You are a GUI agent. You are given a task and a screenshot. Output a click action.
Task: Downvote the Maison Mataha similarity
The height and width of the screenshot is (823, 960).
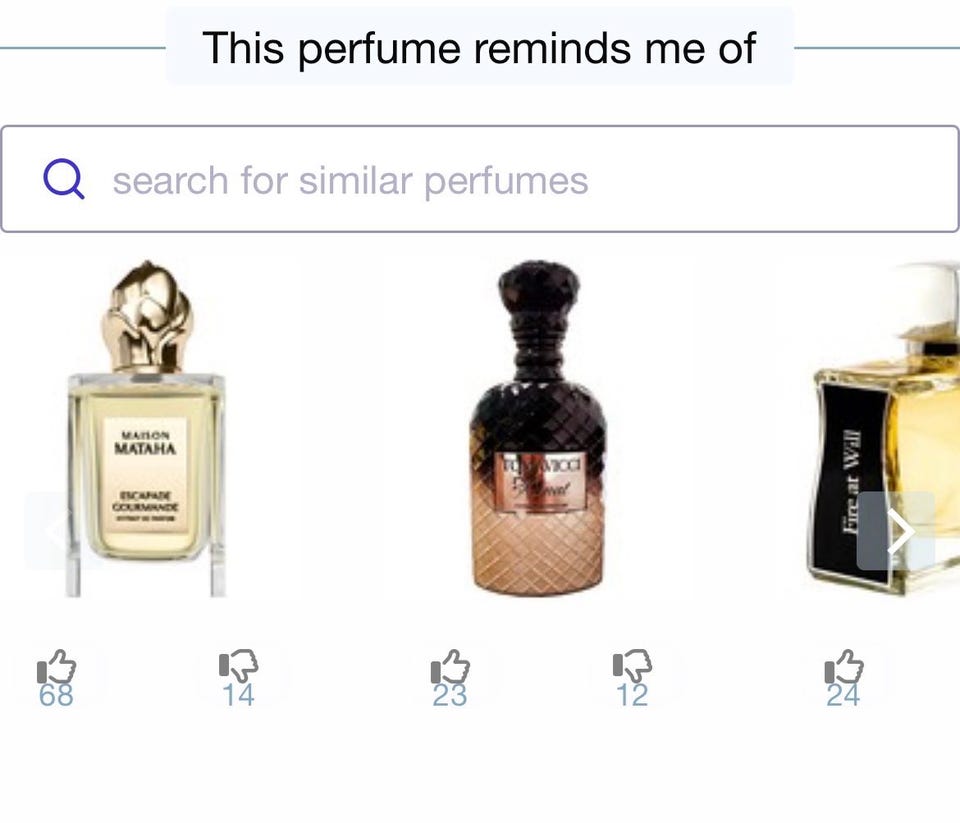tap(238, 666)
